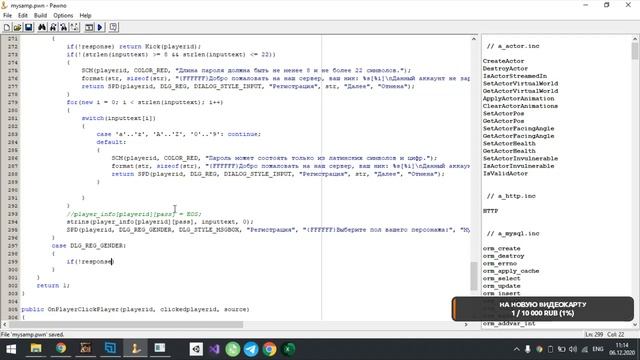Open the second Chrome icon beside Telegram
640x360 pixels.
pos(269,349)
